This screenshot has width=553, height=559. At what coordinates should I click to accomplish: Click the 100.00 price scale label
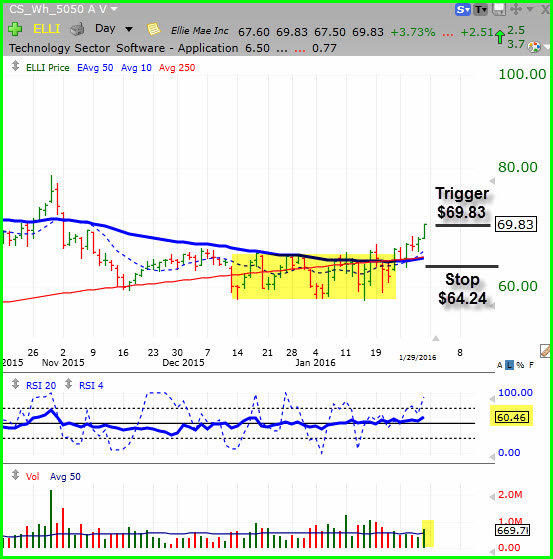522,74
